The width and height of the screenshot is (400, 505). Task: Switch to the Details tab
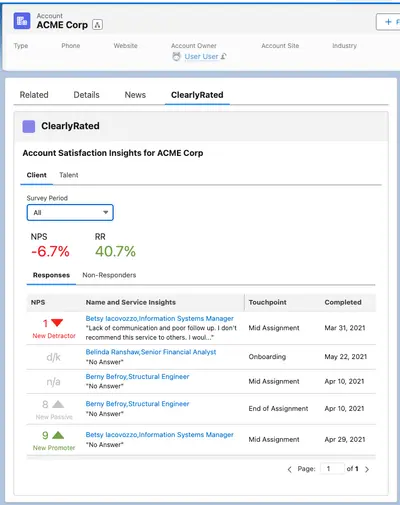click(86, 95)
